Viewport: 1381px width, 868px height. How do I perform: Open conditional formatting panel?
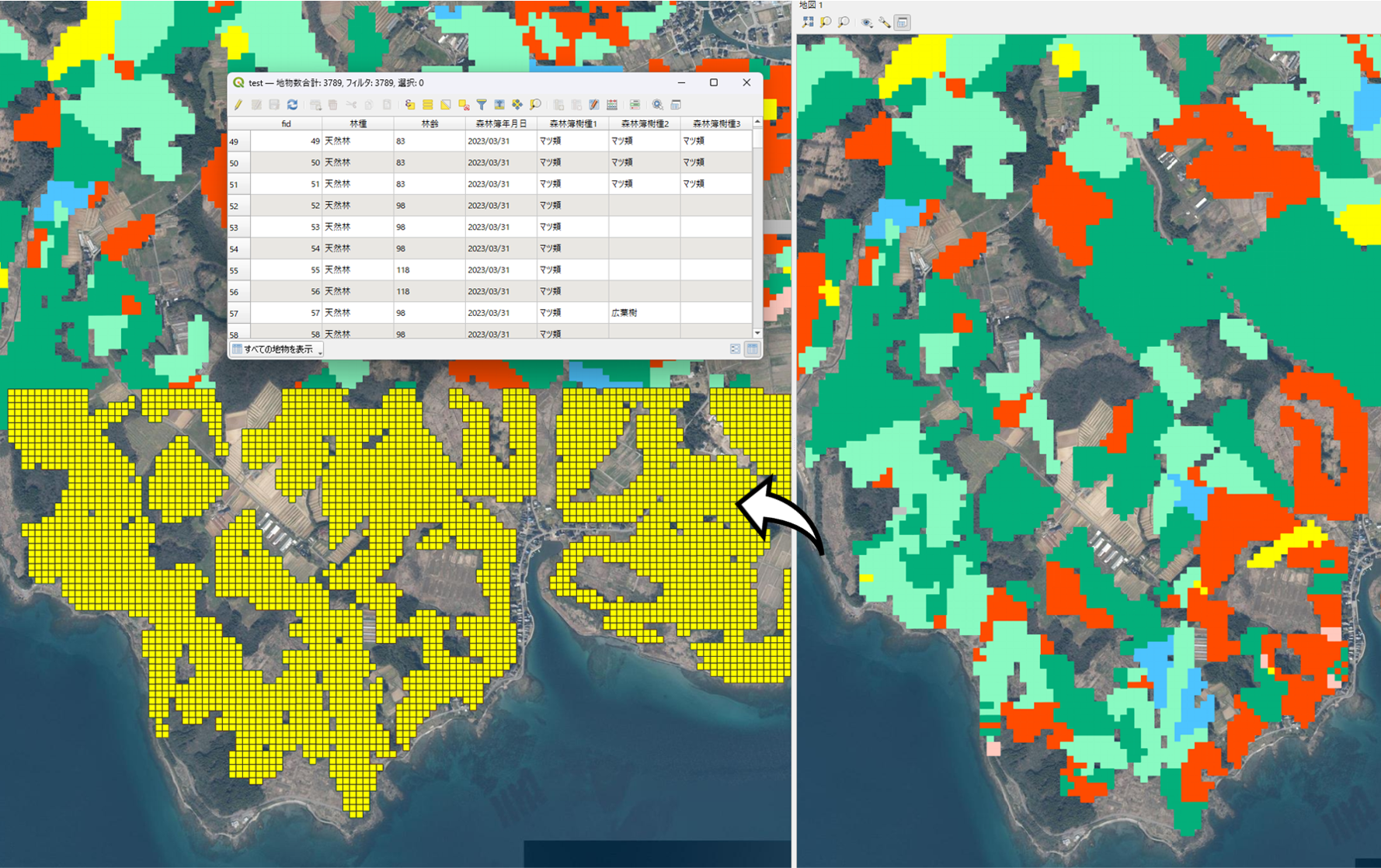[x=635, y=105]
